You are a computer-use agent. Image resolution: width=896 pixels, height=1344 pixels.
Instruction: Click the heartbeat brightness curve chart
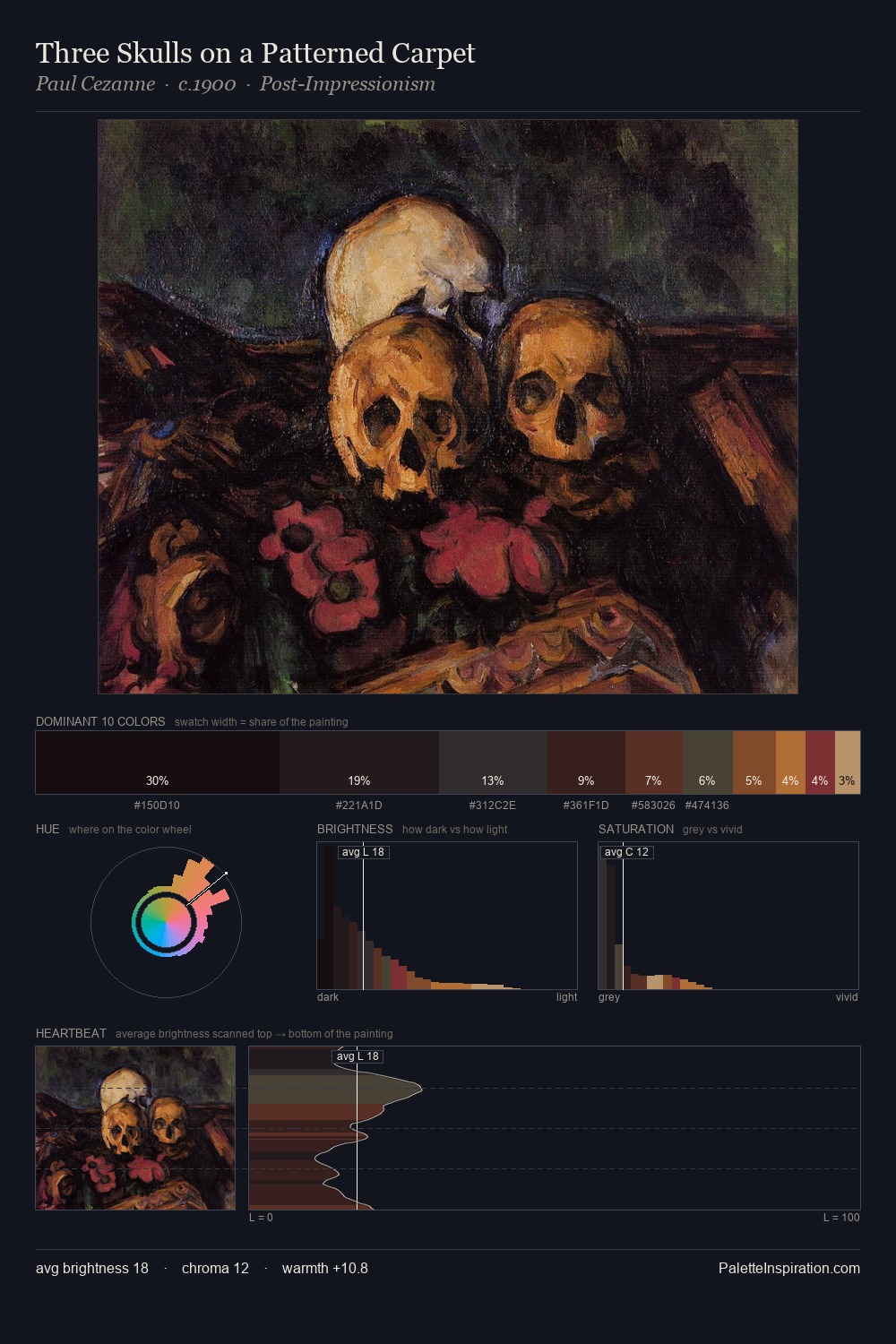tap(555, 1128)
